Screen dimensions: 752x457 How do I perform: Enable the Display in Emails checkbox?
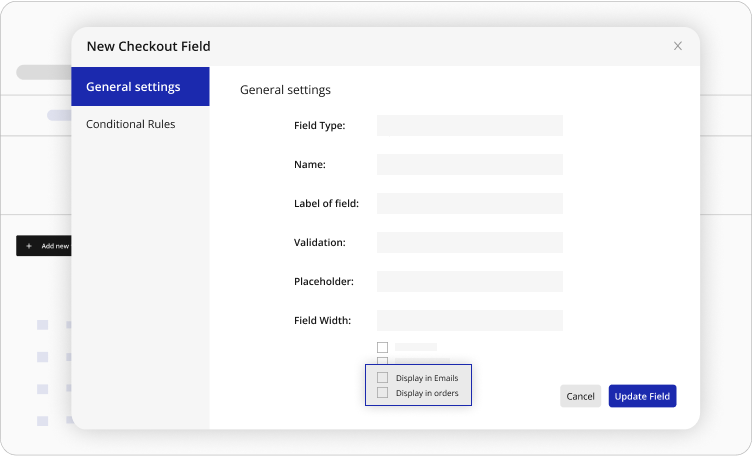coord(382,378)
